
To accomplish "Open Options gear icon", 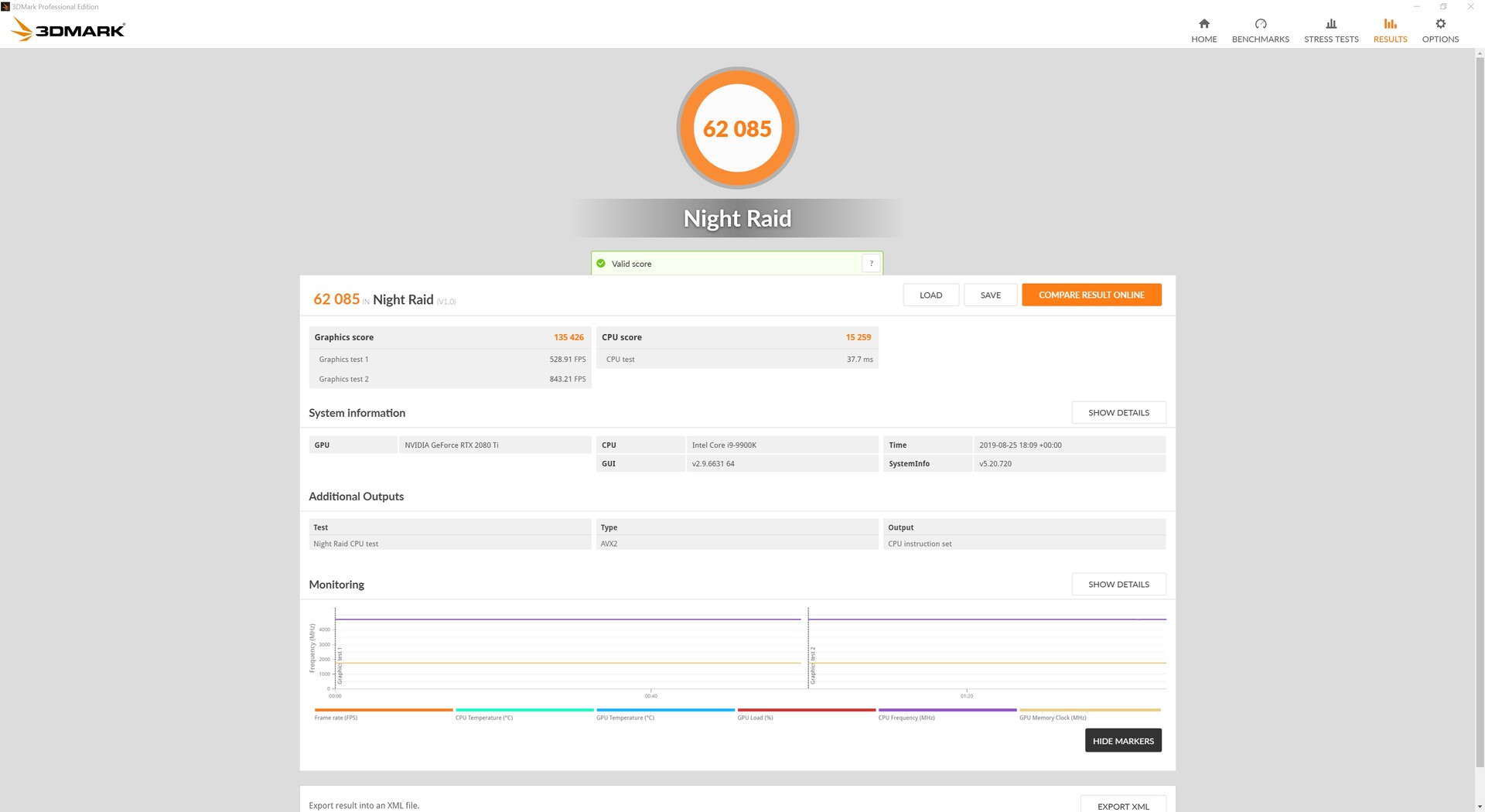I will coord(1440,24).
